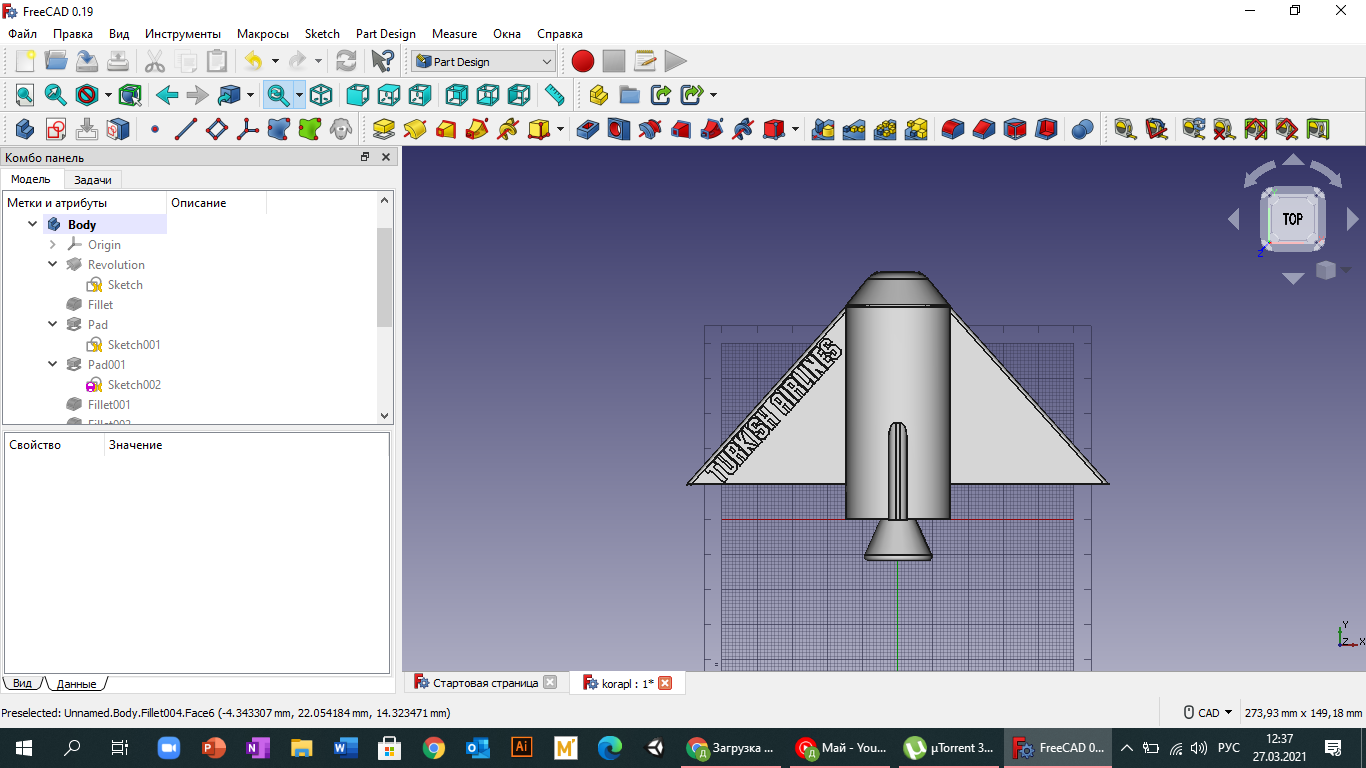1366x768 pixels.
Task: Select the Fillet tool icon
Action: point(953,129)
